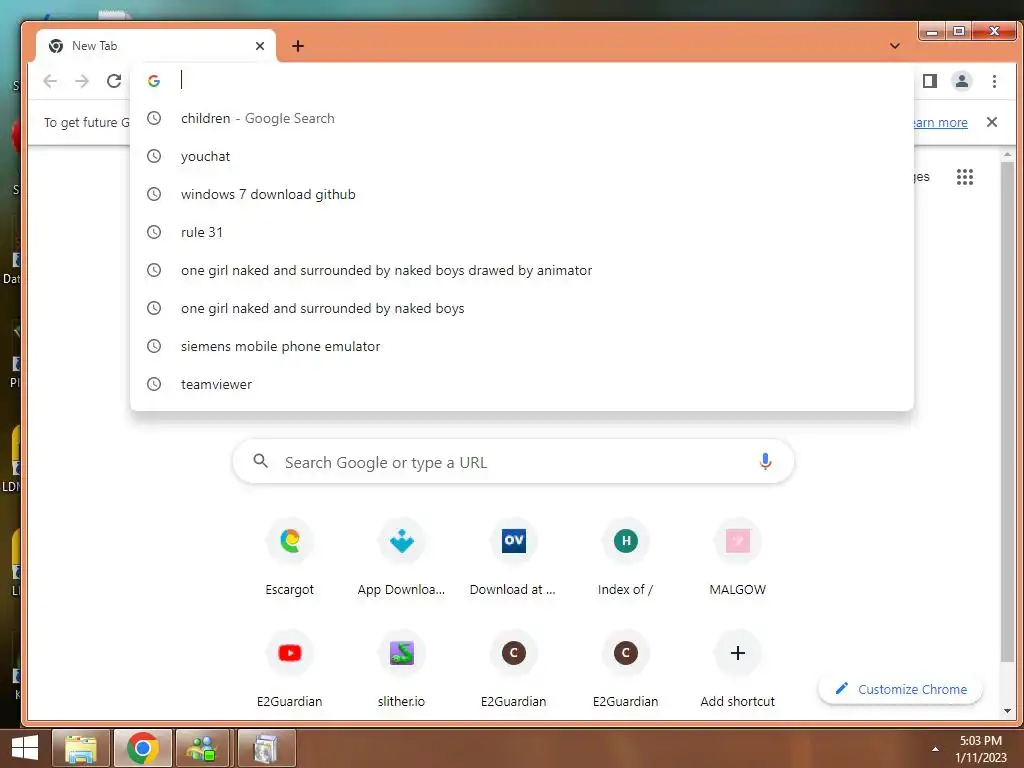The height and width of the screenshot is (768, 1024).
Task: Open the Chrome side panel icon
Action: click(x=929, y=81)
